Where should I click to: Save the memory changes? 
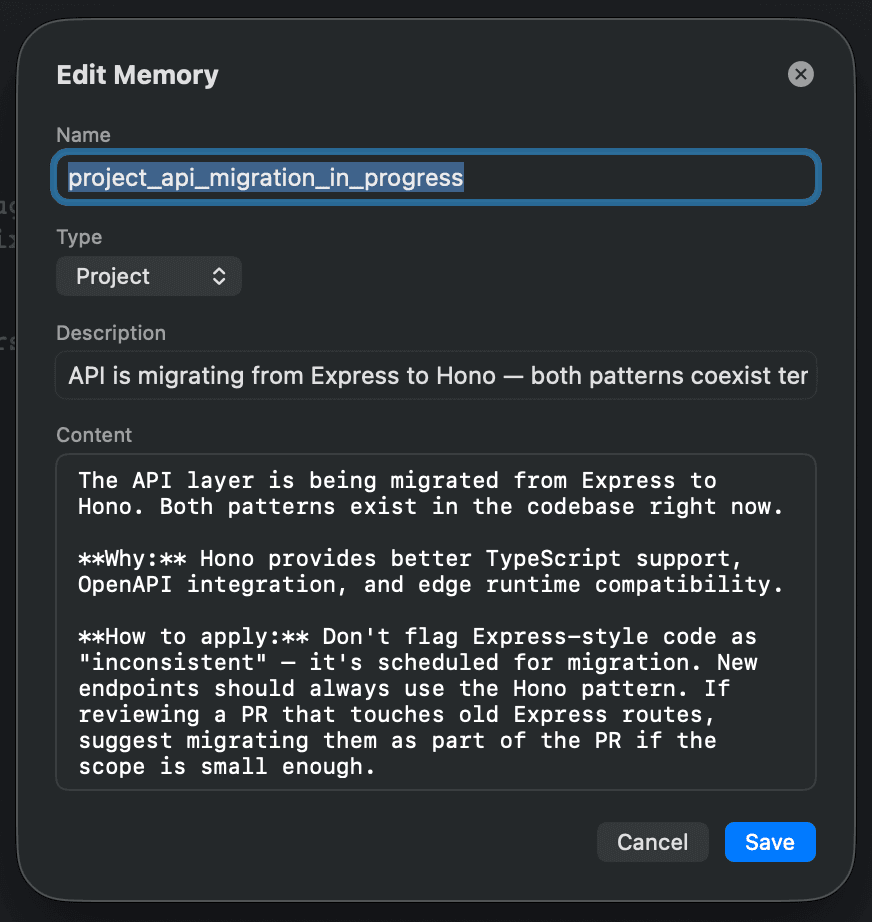[769, 842]
